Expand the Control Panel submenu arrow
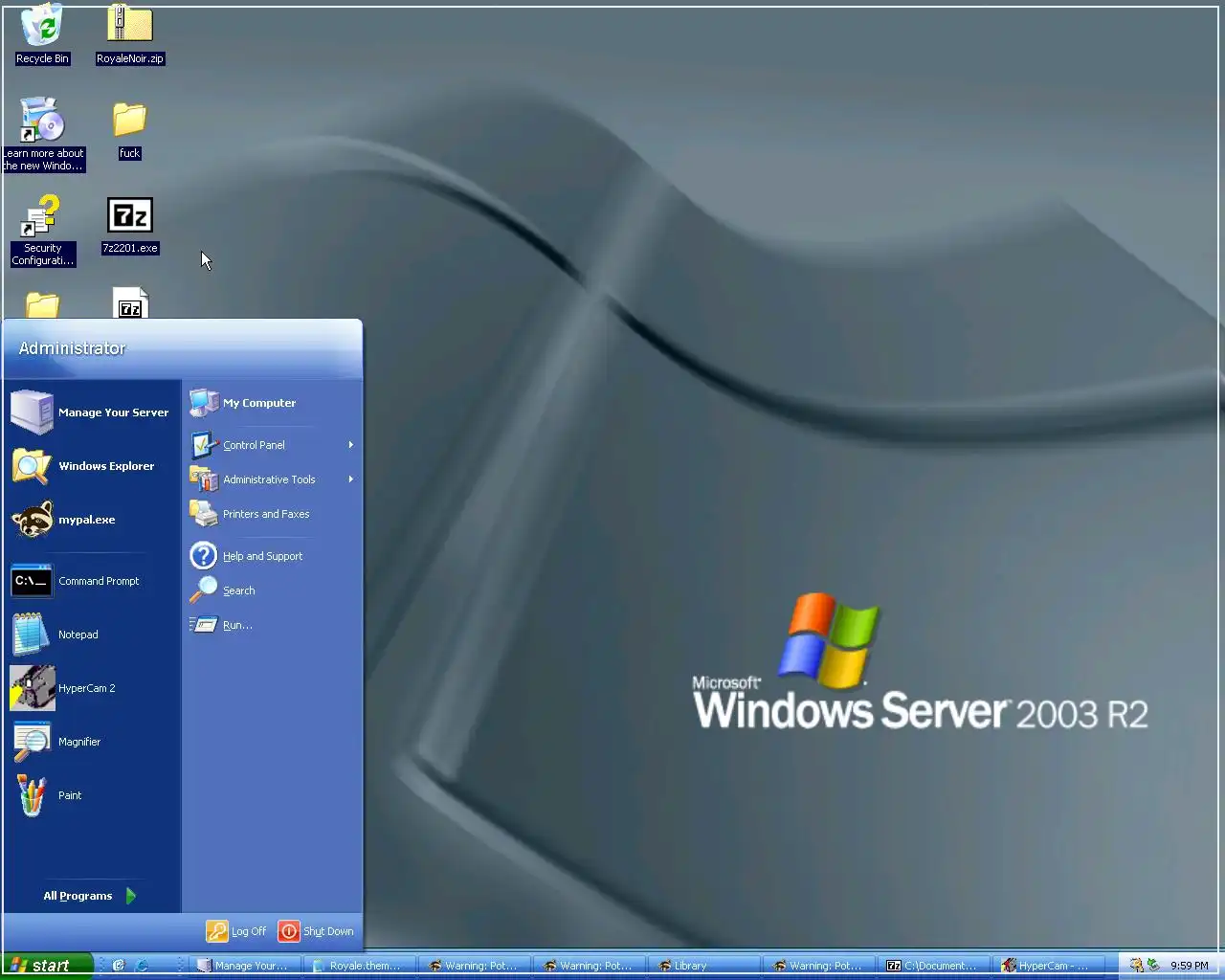Viewport: 1225px width, 980px height. click(x=351, y=445)
